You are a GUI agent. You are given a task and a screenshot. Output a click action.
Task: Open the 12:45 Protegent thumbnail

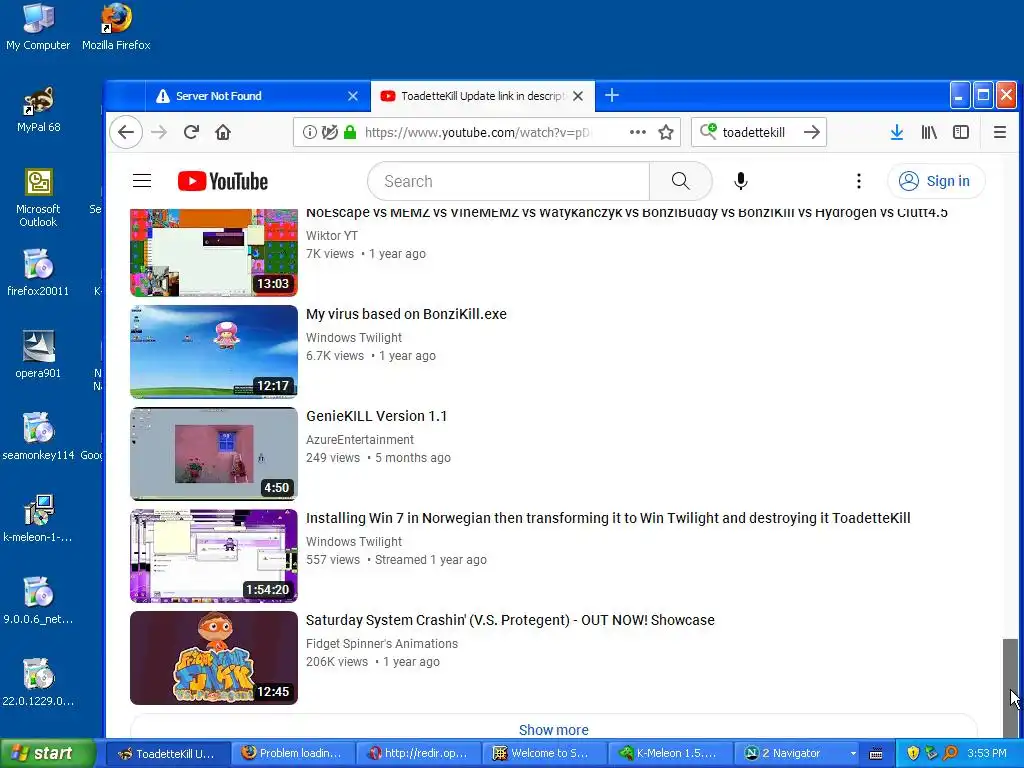tap(214, 658)
